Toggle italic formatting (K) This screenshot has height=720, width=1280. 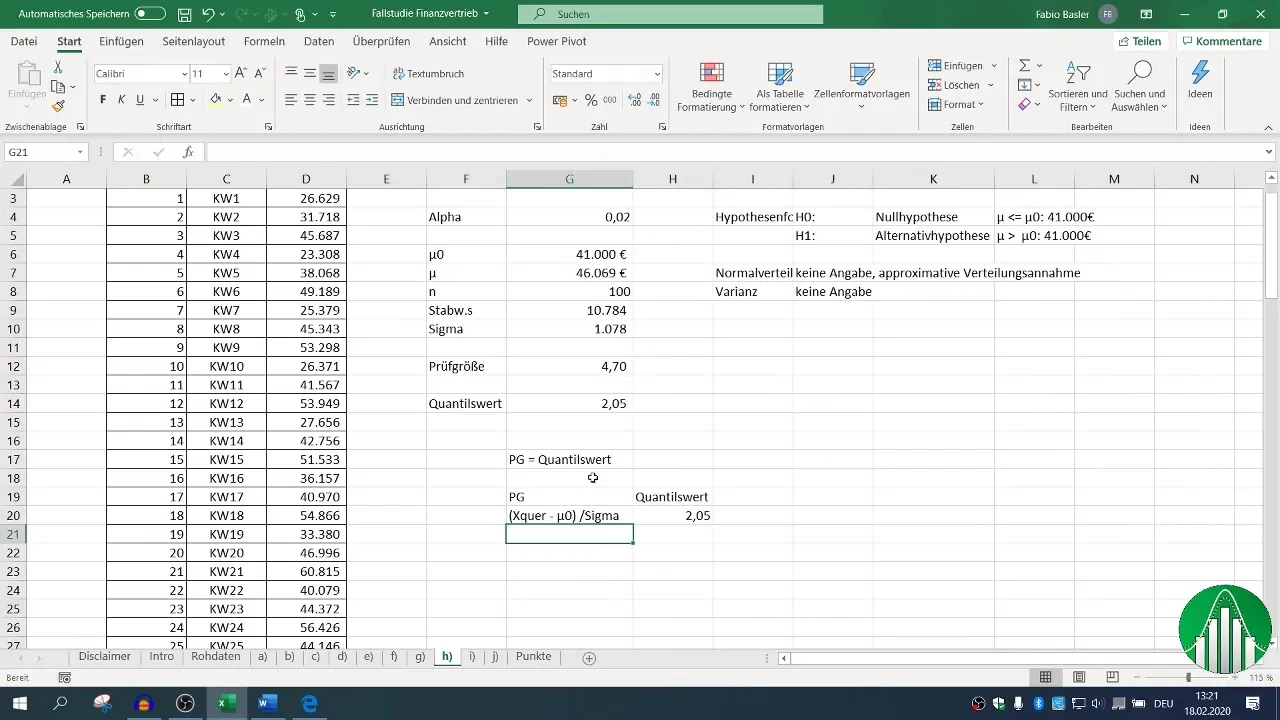[122, 100]
